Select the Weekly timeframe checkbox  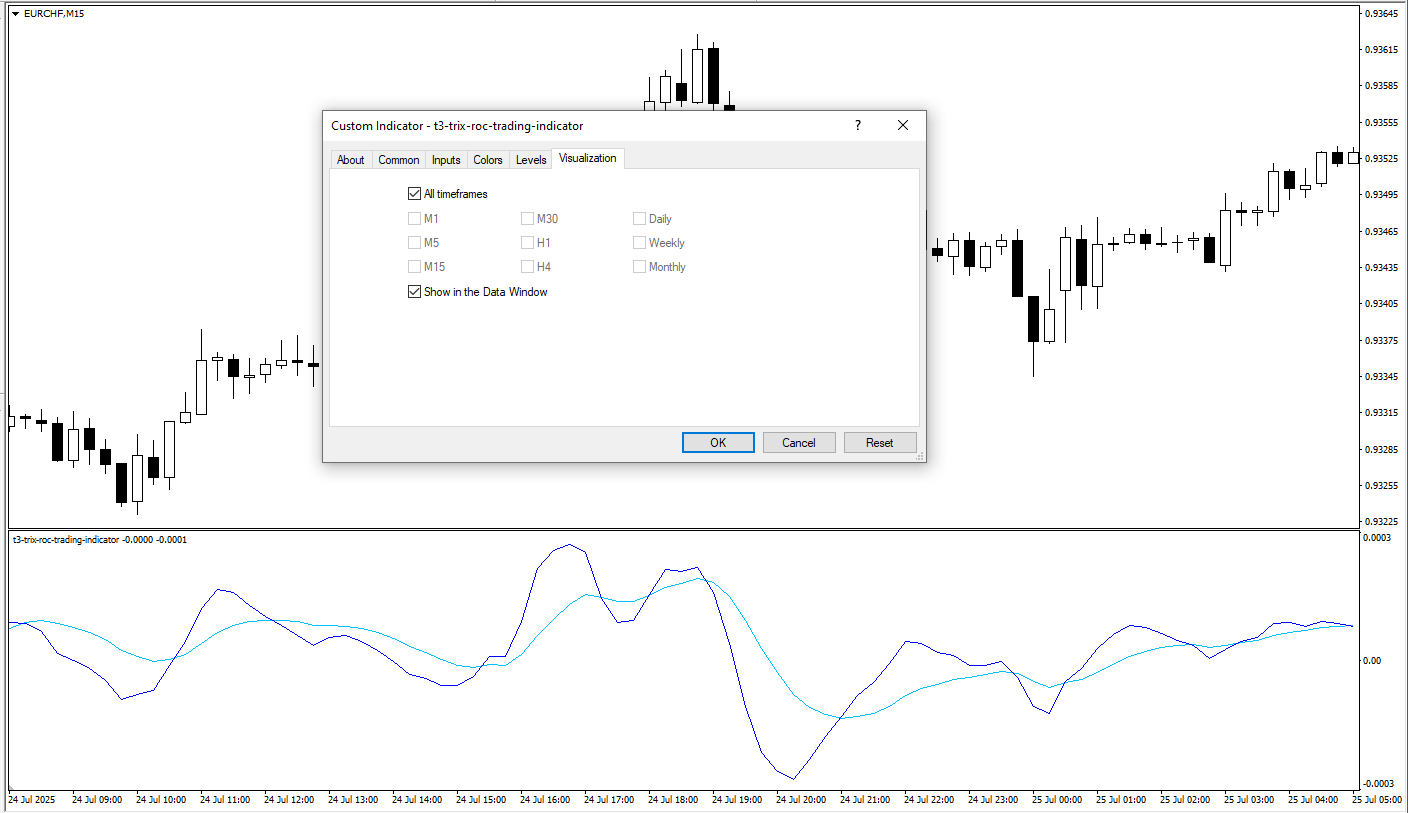(x=639, y=243)
